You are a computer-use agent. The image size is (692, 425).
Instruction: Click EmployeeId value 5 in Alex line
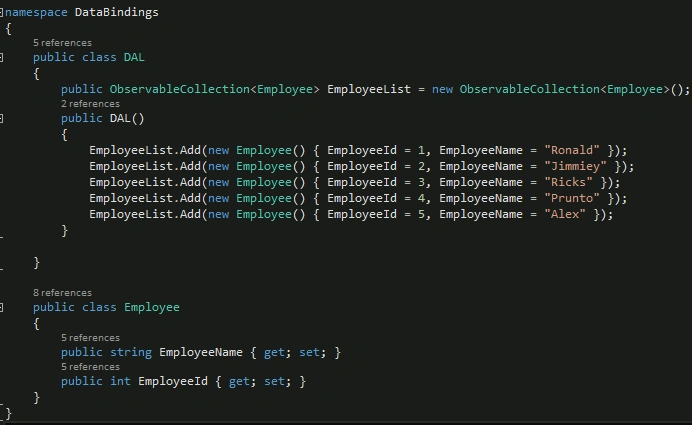[x=421, y=214]
